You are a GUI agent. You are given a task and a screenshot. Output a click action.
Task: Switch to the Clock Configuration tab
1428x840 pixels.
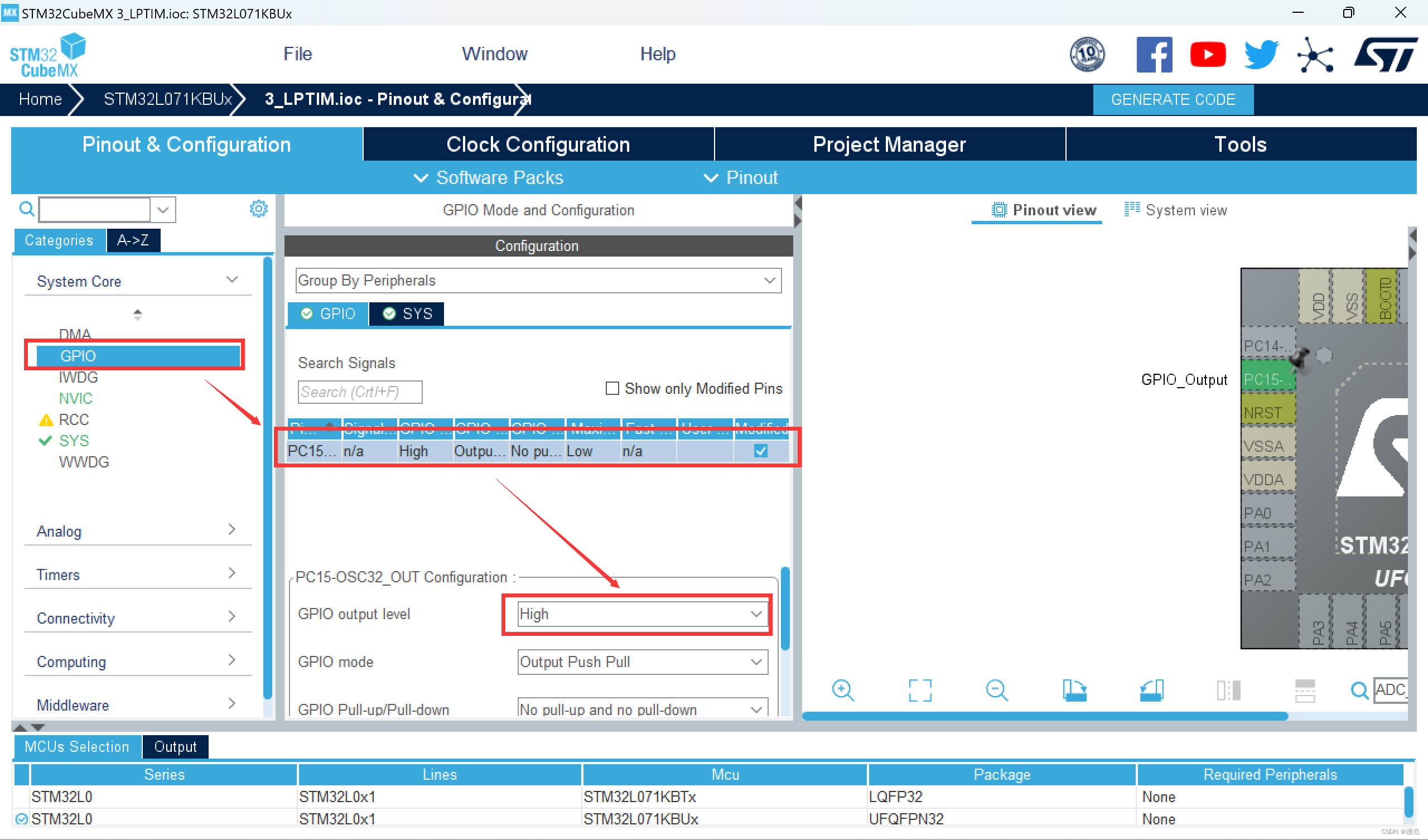(x=538, y=144)
